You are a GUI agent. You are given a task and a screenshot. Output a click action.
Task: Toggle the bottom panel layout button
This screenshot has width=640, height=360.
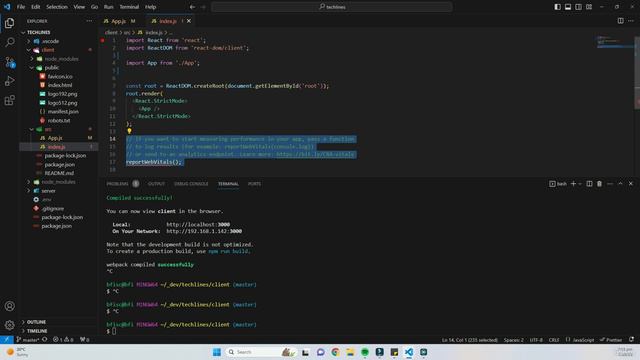pos(568,7)
